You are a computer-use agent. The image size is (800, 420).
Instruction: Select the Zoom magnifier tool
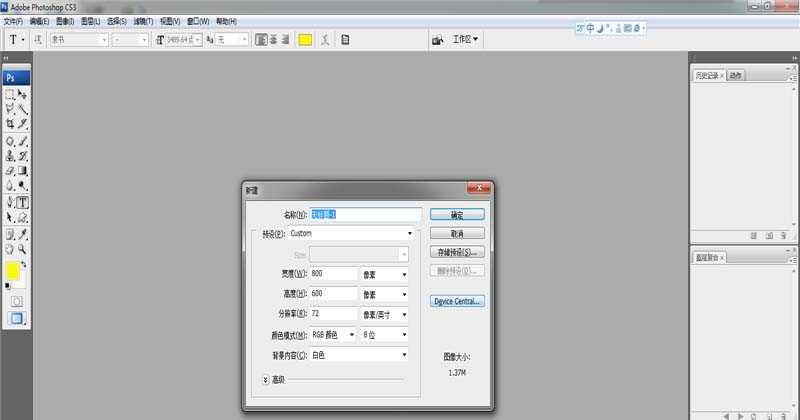coord(22,249)
